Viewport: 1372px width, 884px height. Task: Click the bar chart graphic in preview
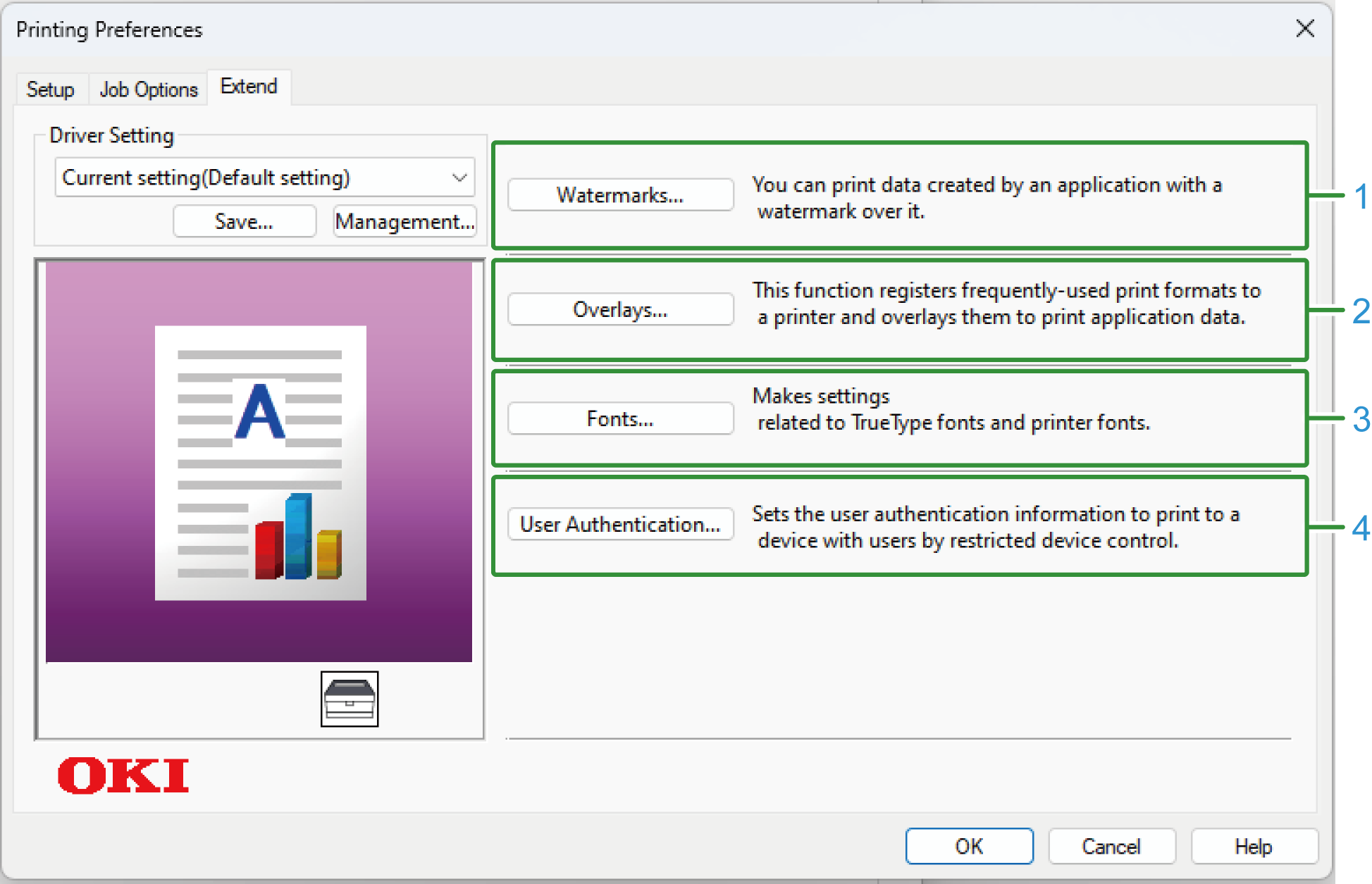click(298, 539)
